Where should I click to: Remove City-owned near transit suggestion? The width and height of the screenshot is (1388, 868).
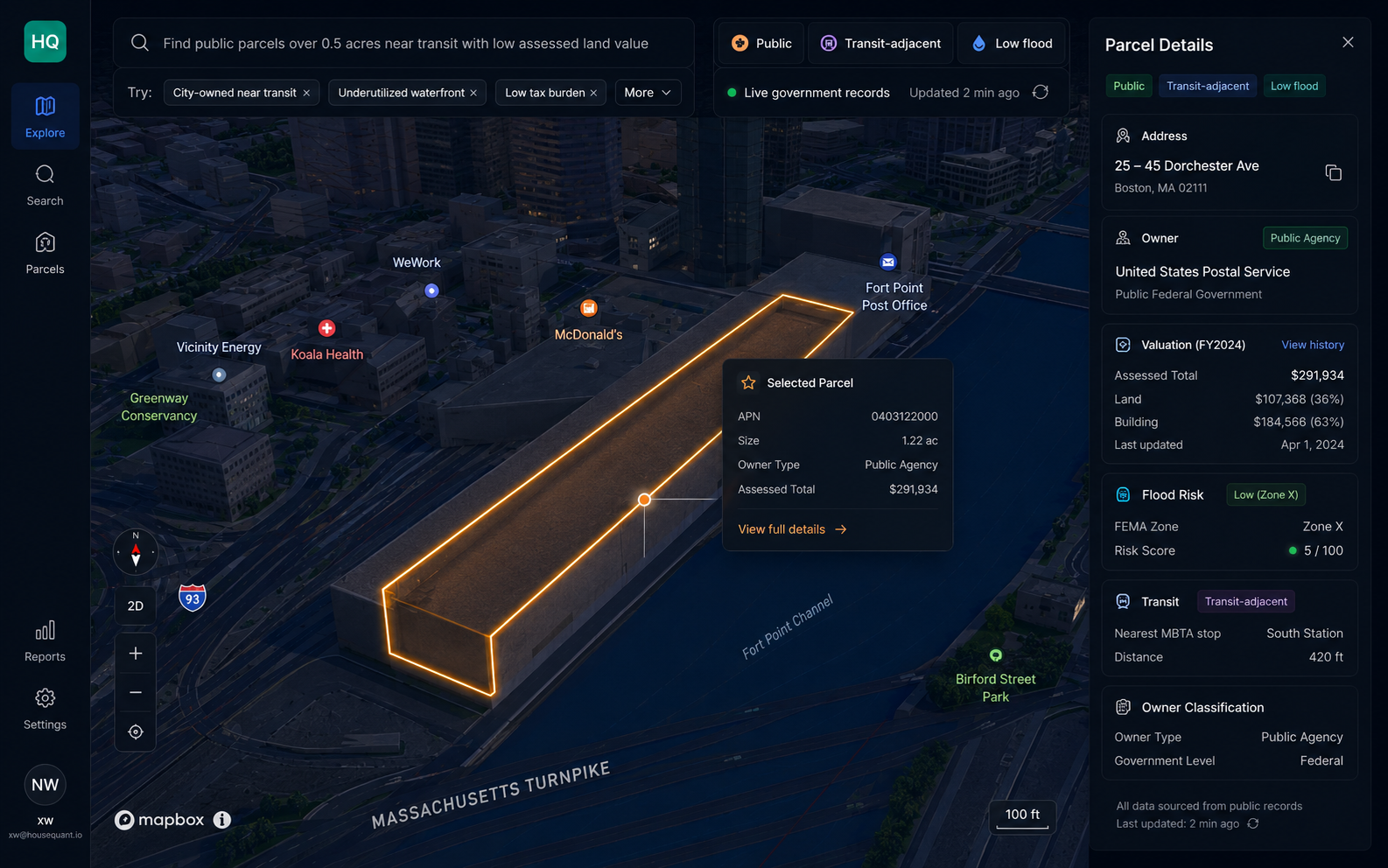click(x=306, y=93)
